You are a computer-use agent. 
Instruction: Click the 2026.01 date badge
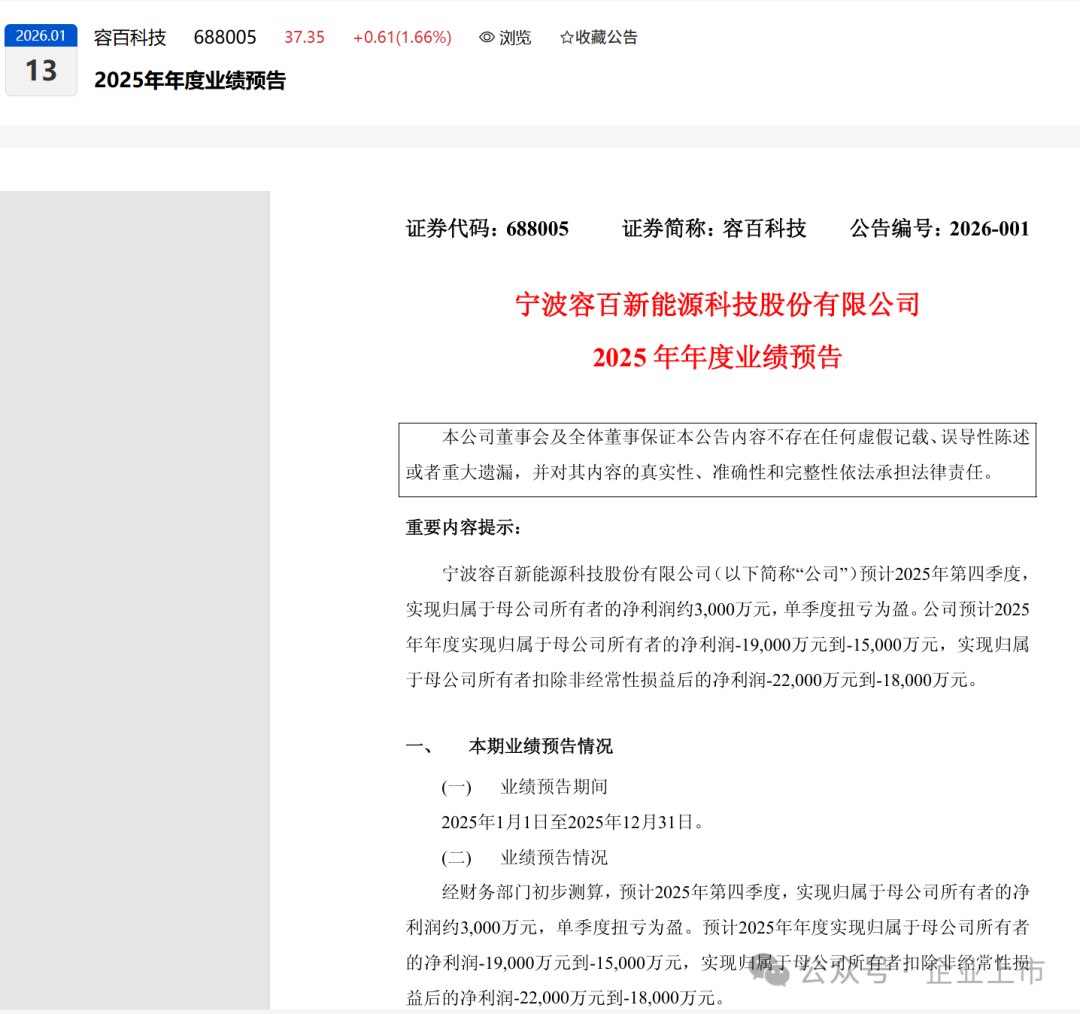41,36
